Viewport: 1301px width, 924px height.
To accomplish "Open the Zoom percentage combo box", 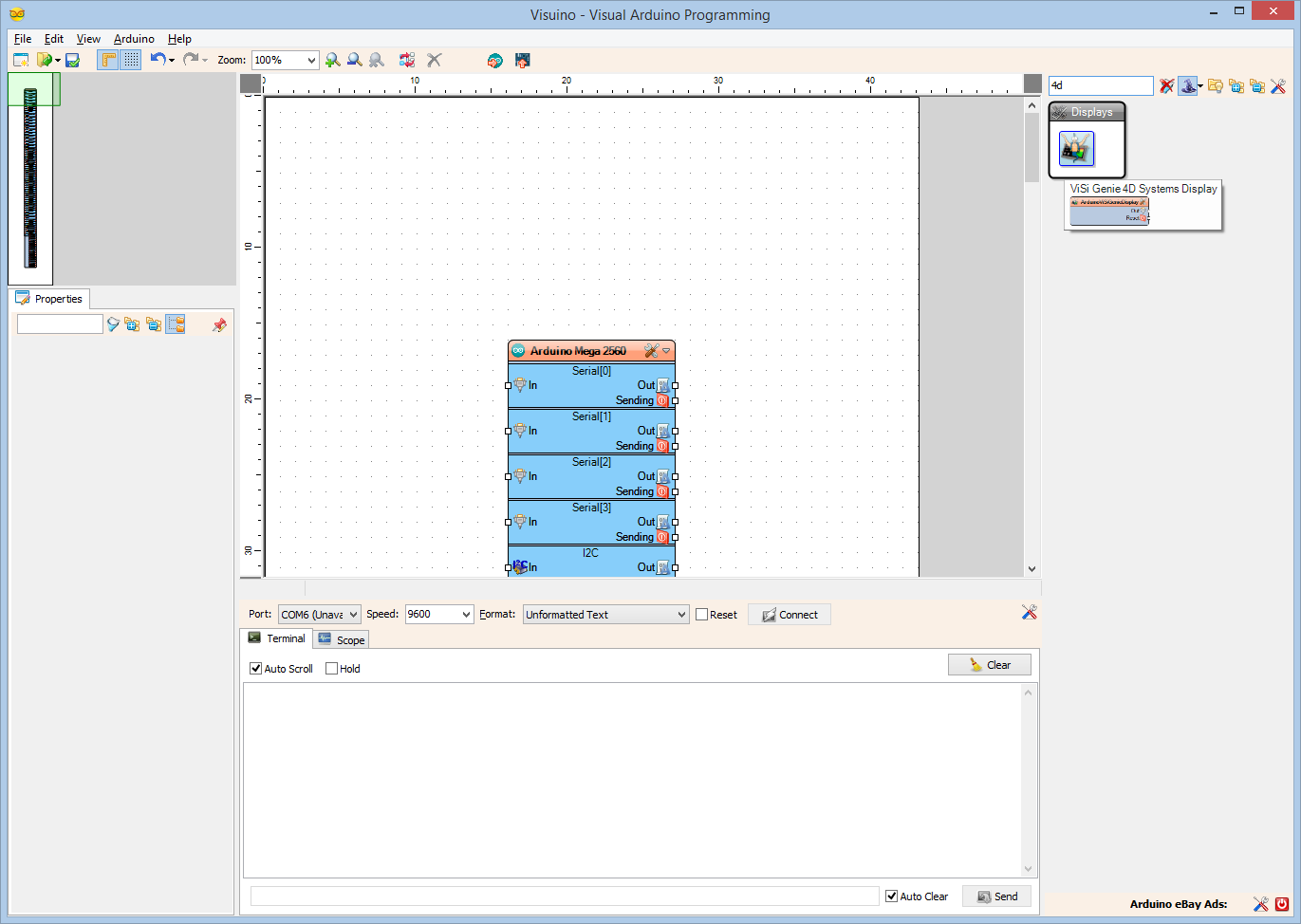I will click(x=284, y=60).
